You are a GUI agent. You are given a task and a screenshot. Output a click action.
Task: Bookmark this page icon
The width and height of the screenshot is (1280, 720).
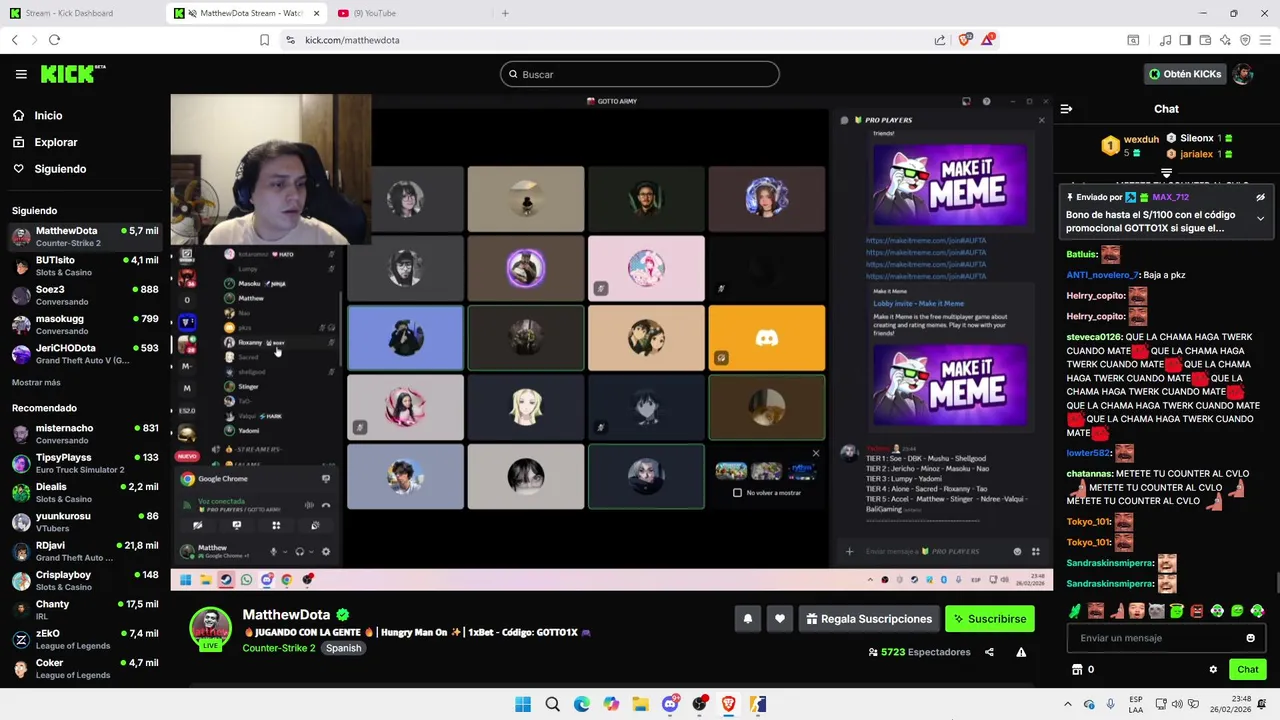(264, 40)
